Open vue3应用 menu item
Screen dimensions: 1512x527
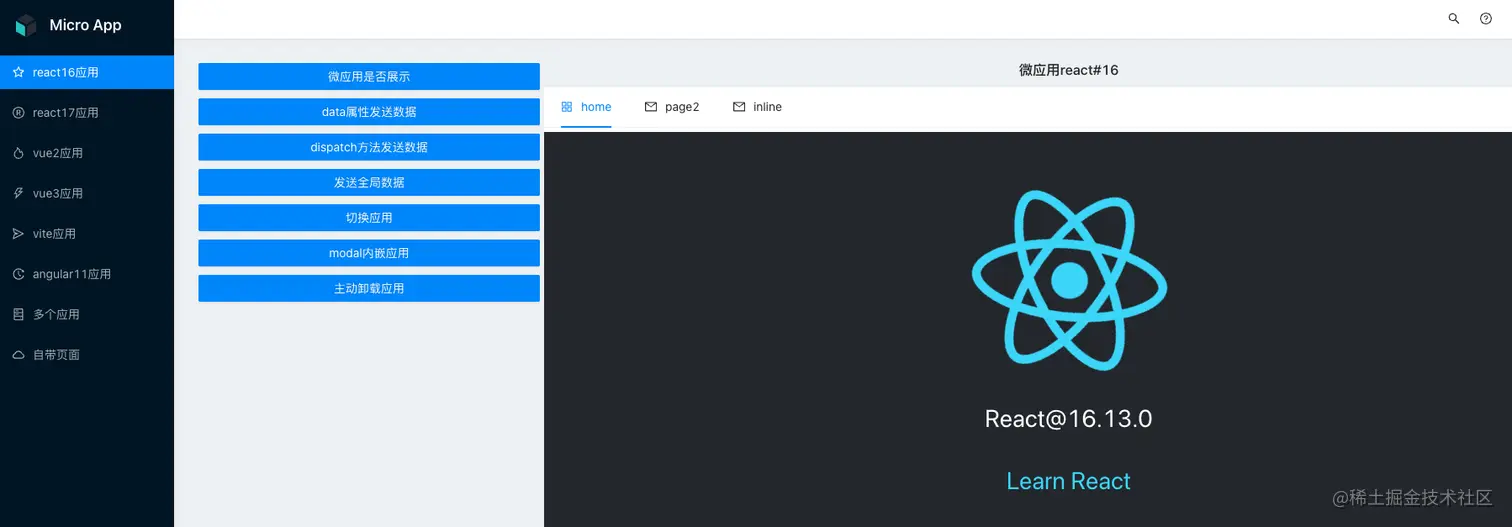87,193
